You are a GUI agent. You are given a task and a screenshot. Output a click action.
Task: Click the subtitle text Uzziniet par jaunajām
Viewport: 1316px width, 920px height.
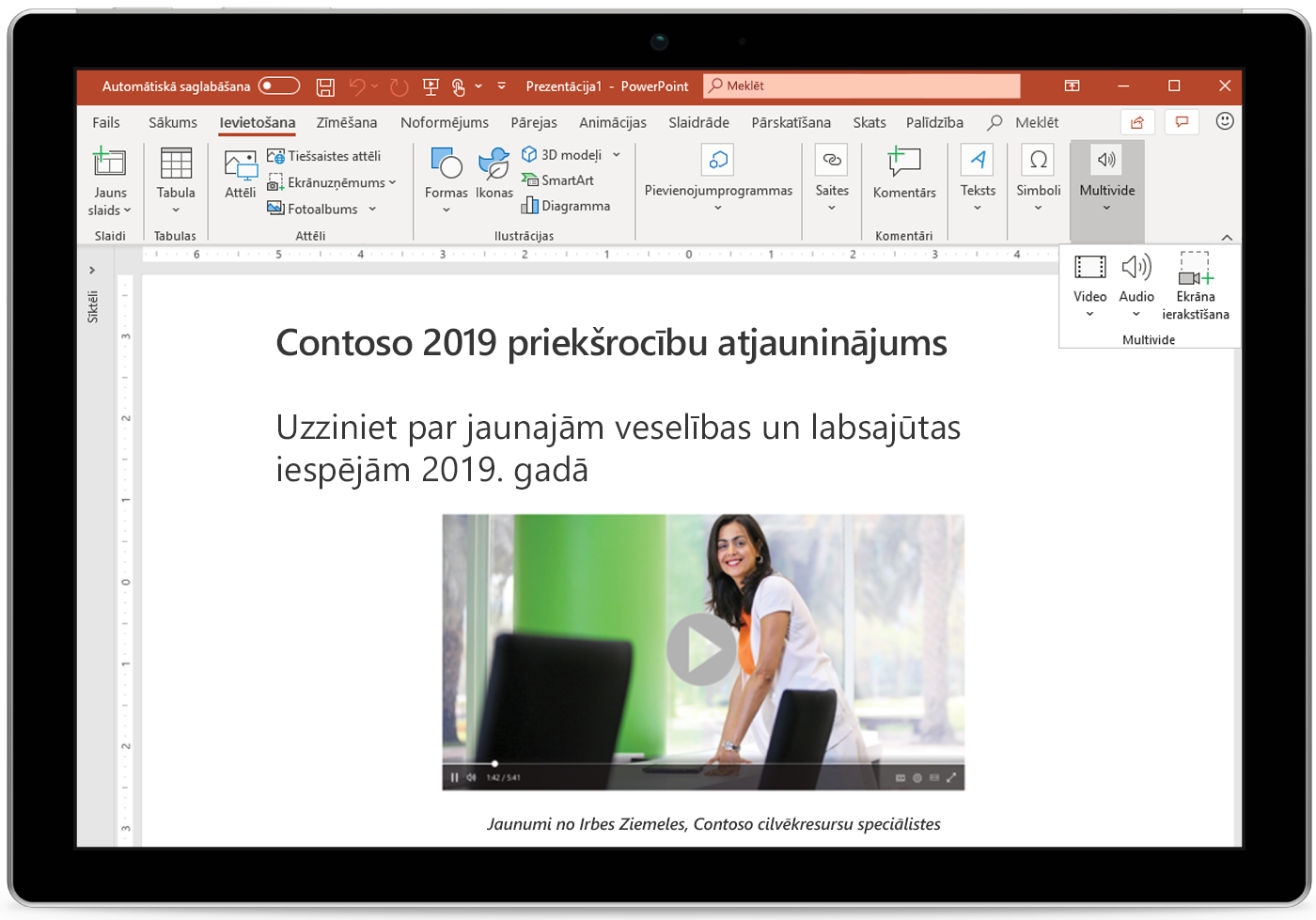[x=618, y=448]
